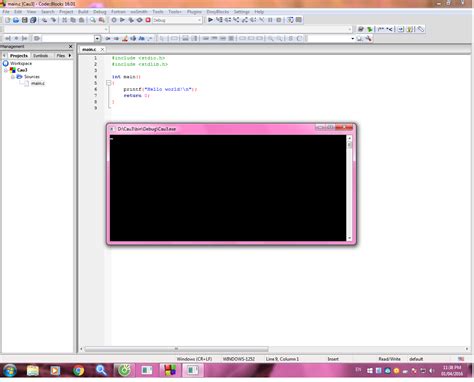Click the debugger Step Into icon

[x=236, y=20]
